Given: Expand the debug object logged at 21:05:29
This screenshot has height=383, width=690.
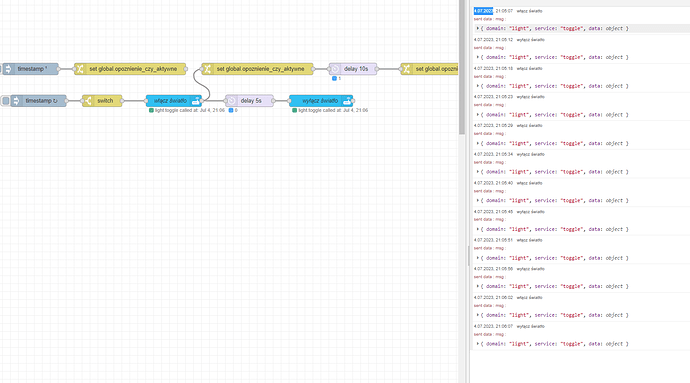Looking at the screenshot, I should 478,143.
